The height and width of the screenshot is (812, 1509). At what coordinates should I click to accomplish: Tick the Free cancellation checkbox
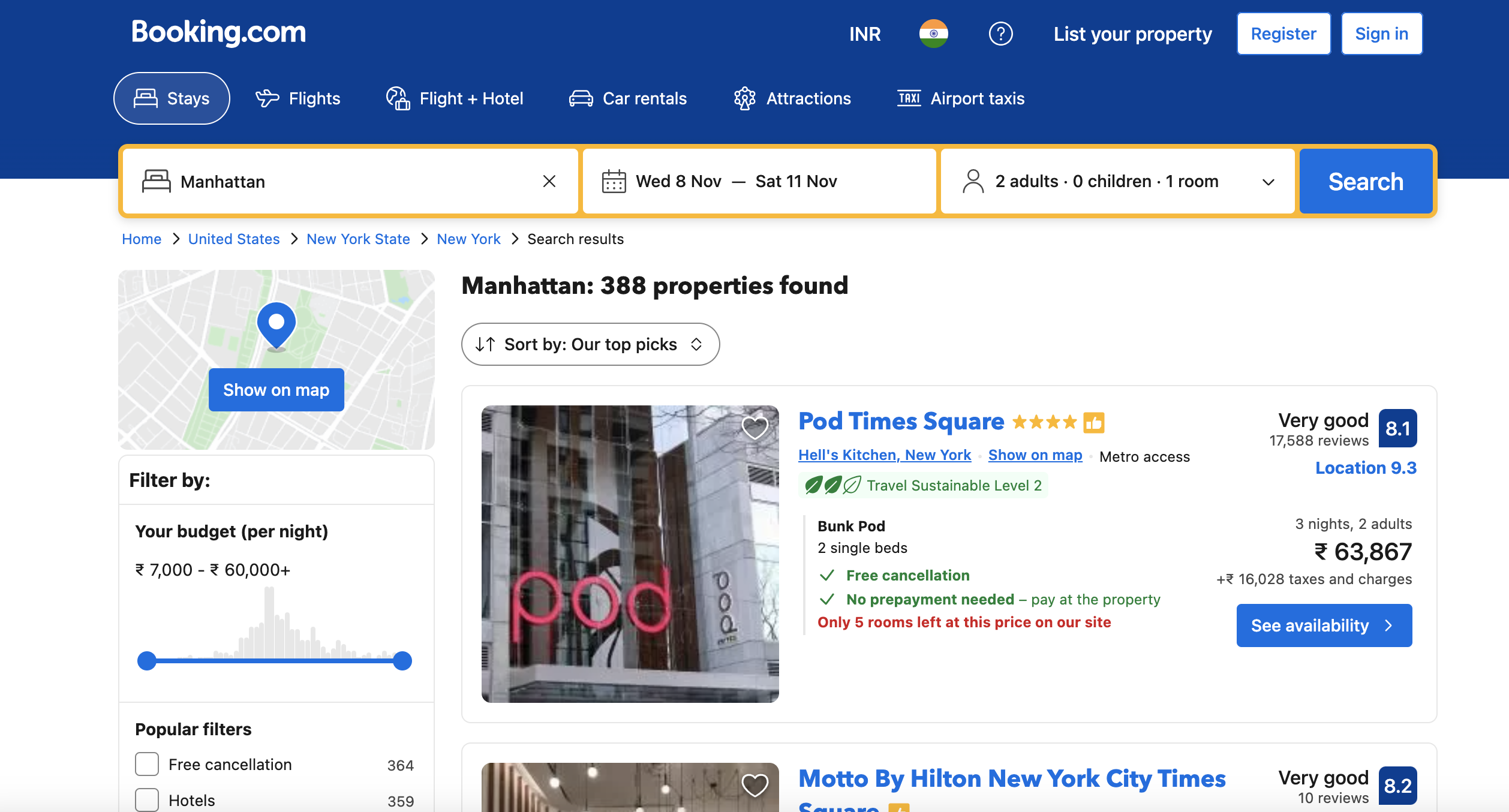[x=147, y=765]
